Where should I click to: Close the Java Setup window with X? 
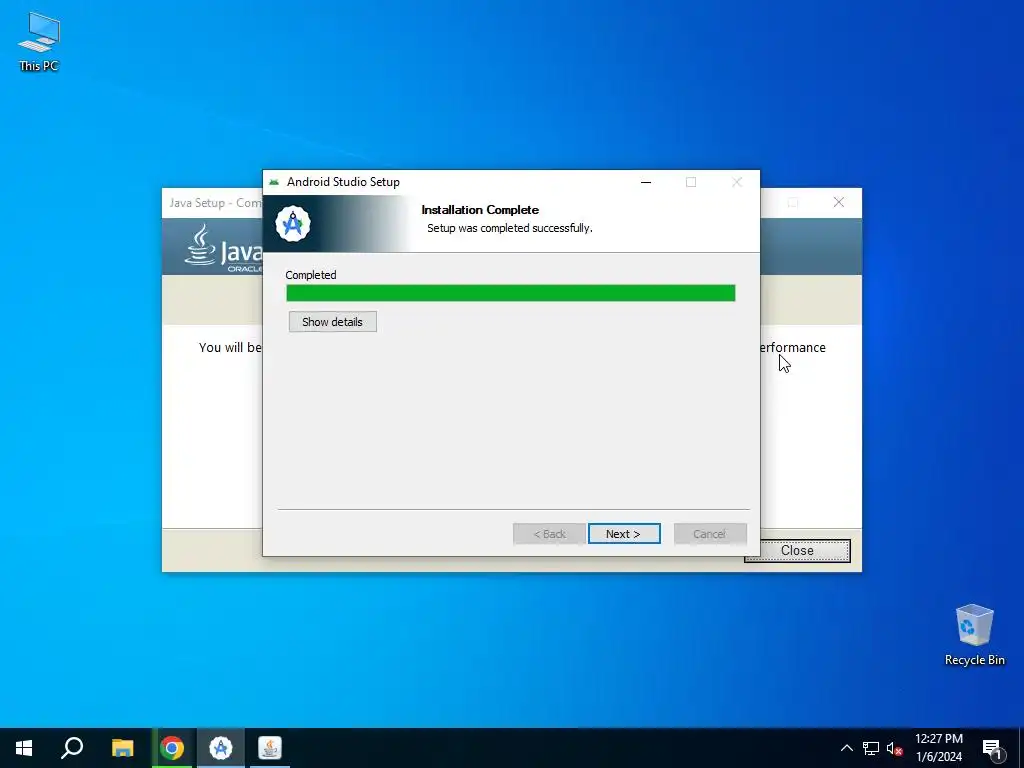coord(839,202)
